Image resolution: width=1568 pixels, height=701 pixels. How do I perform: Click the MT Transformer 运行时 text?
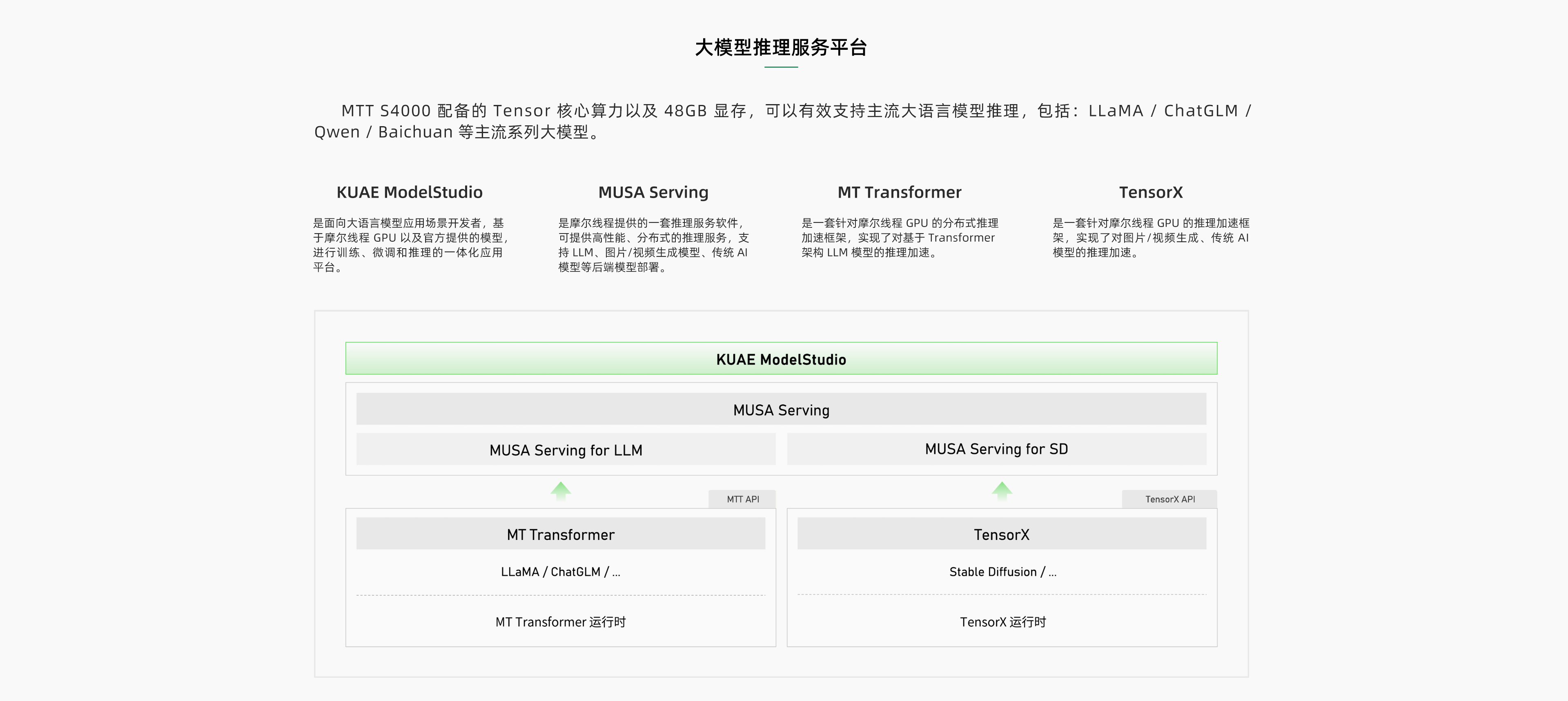point(561,622)
